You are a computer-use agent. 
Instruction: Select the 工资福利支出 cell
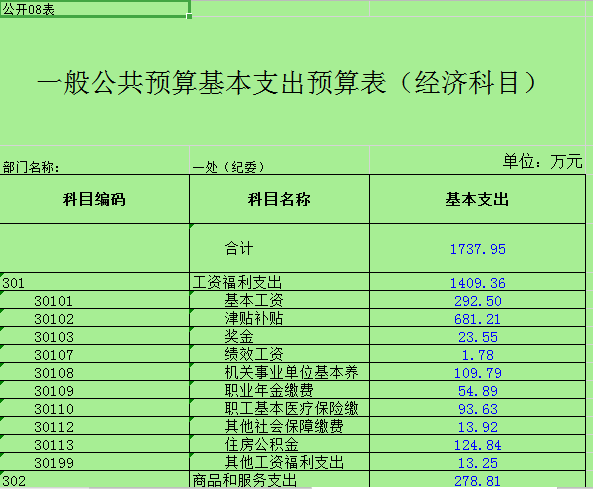tap(279, 282)
